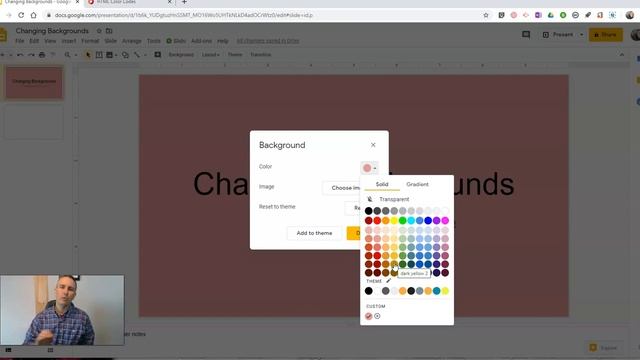Pick the black theme color swatch
640x360 pixels.
(369, 291)
